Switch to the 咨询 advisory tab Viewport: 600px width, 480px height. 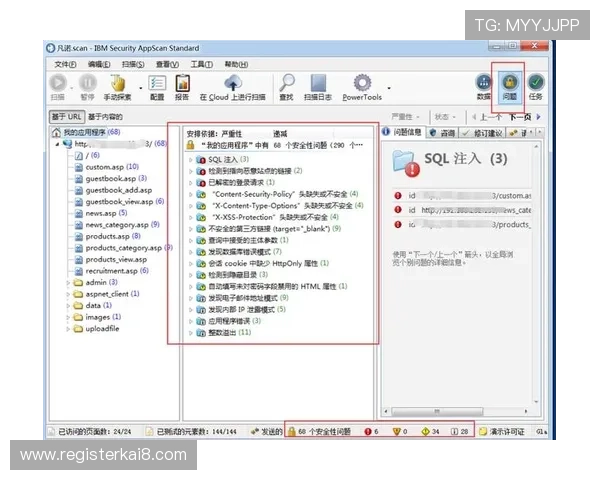coord(442,133)
